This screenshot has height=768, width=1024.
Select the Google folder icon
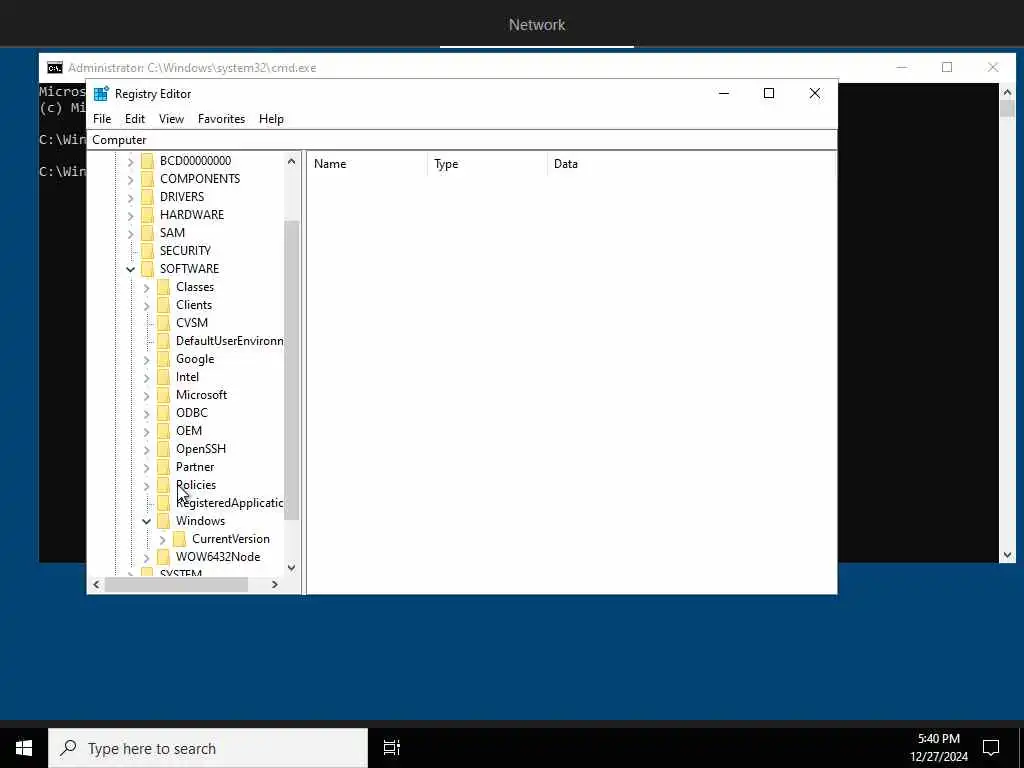[164, 359]
